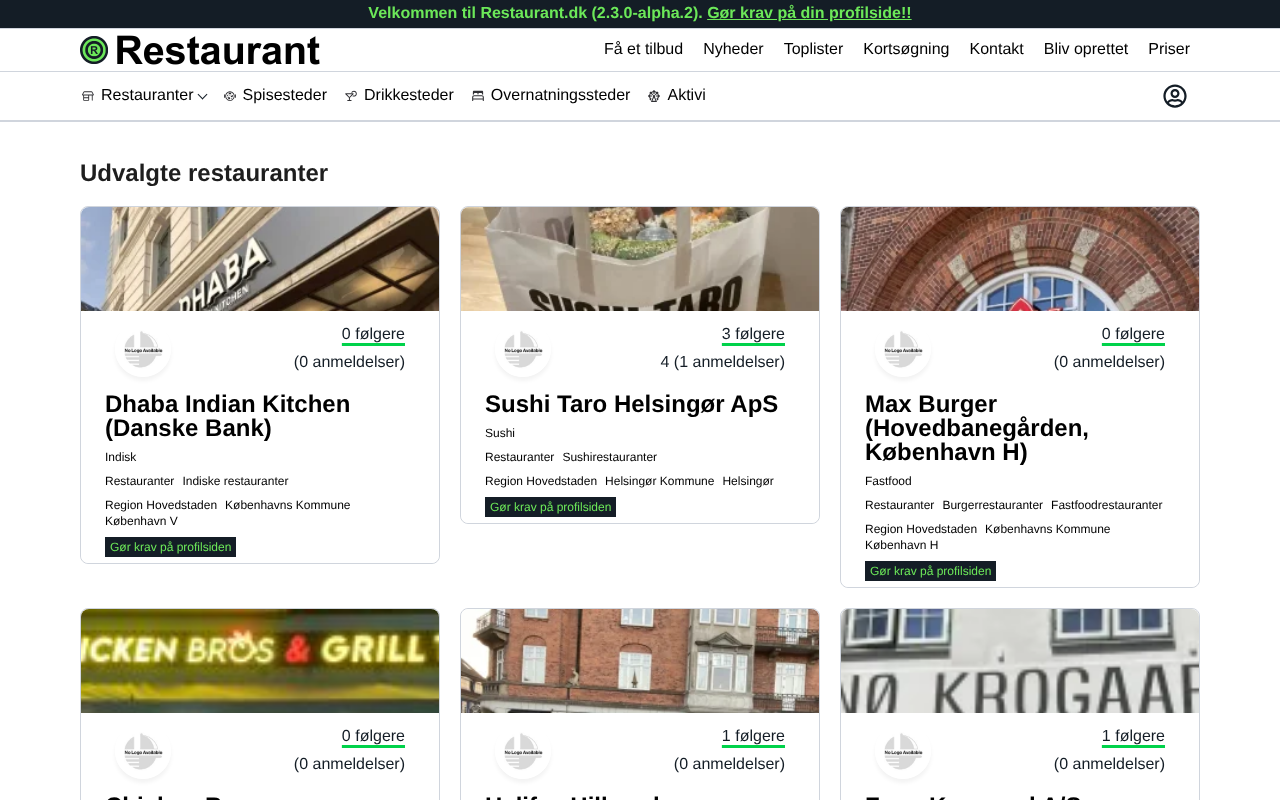
Task: Click the Aktivi category icon
Action: pyautogui.click(x=654, y=96)
